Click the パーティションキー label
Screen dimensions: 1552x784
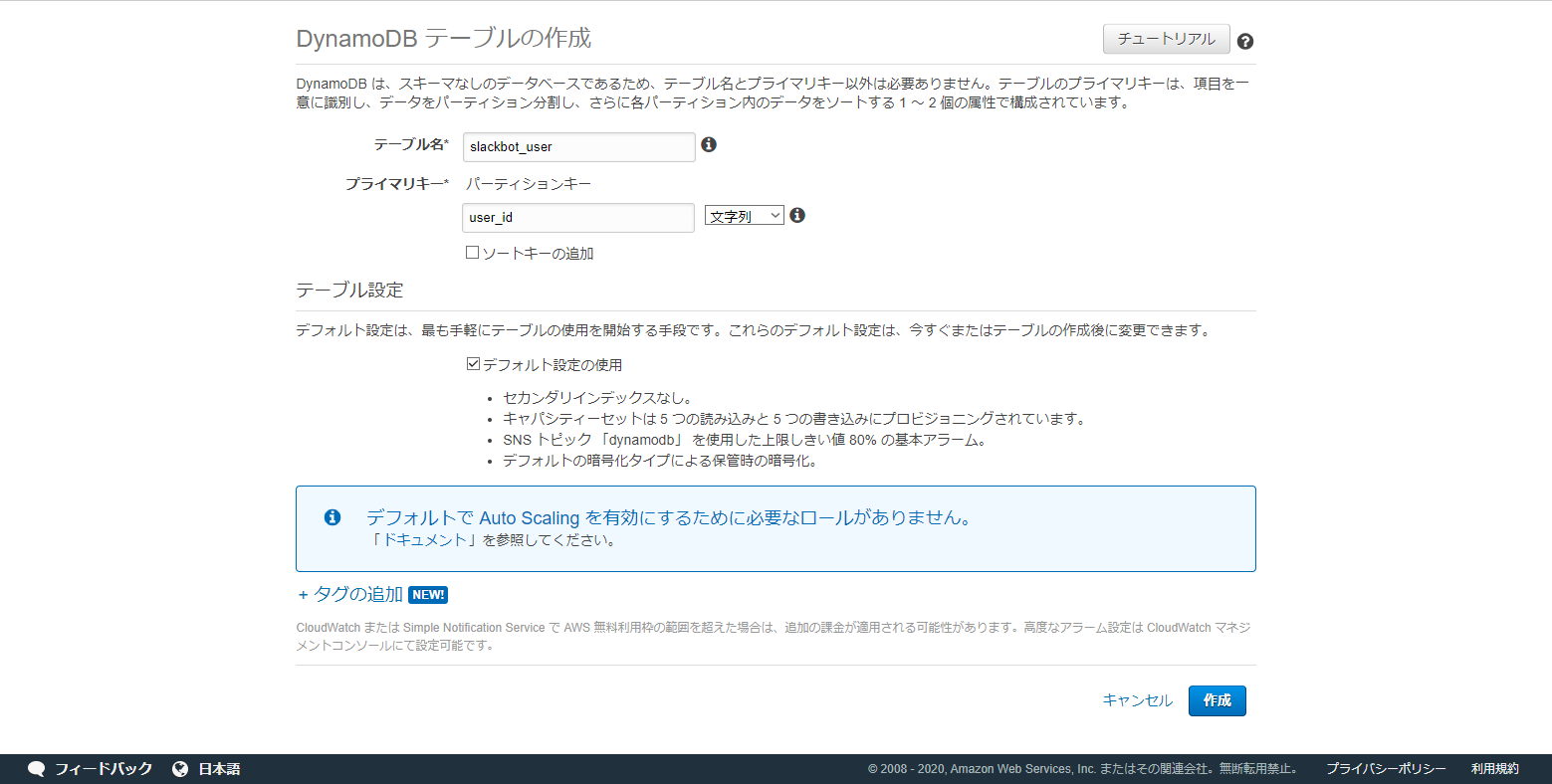pos(529,184)
